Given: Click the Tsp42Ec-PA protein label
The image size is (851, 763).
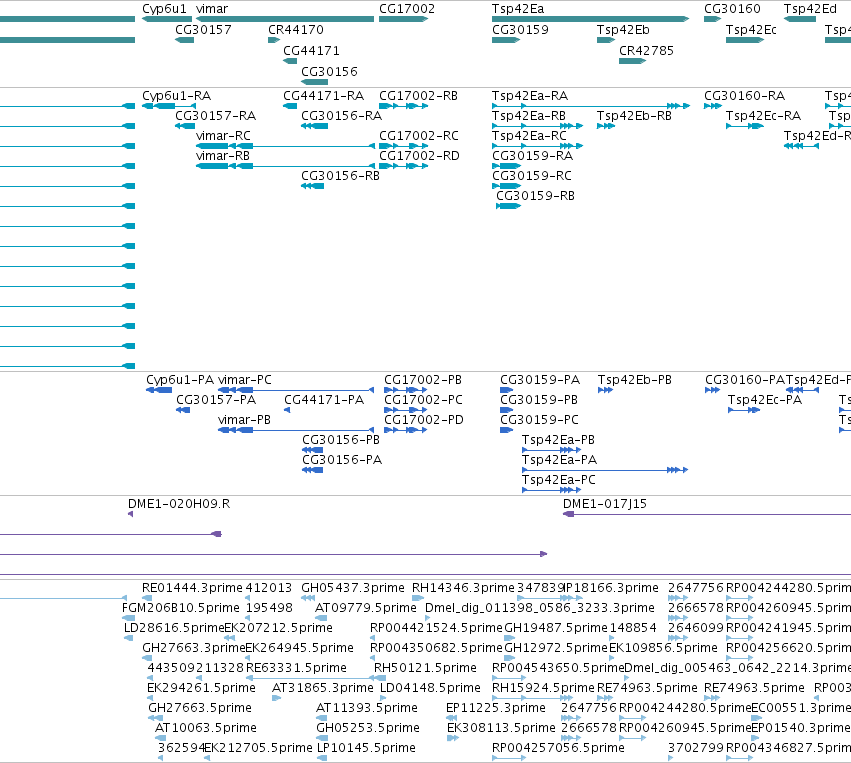Looking at the screenshot, I should 765,400.
